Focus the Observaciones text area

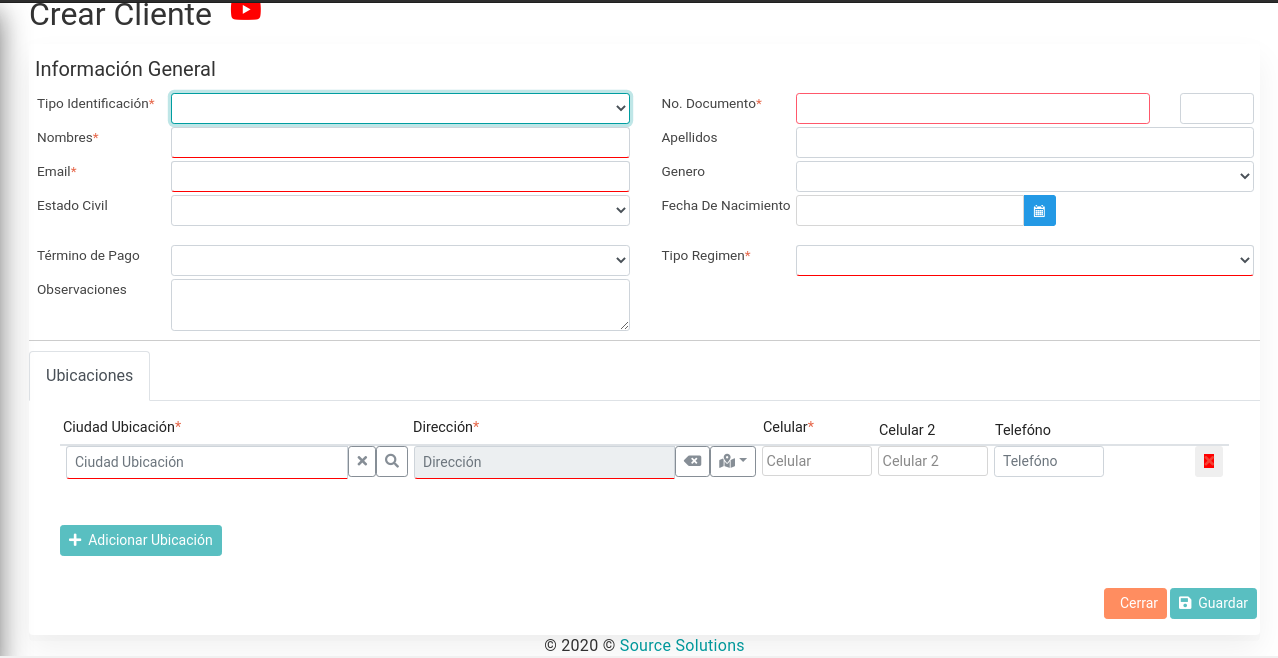(x=400, y=305)
